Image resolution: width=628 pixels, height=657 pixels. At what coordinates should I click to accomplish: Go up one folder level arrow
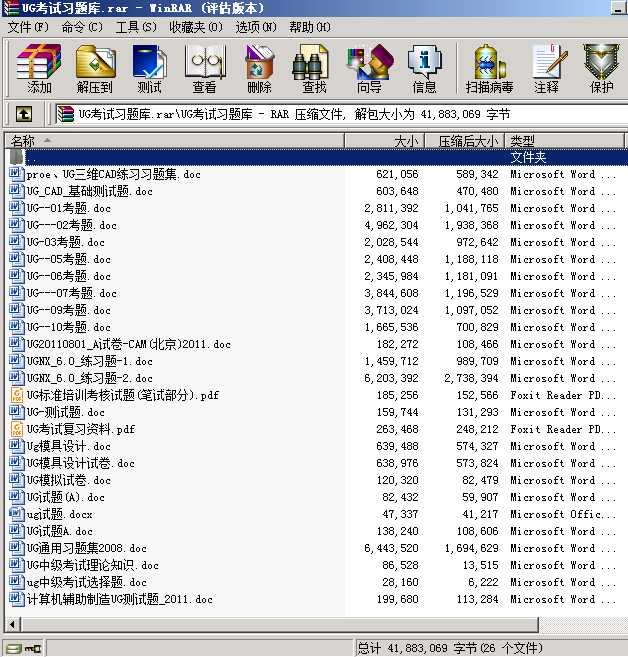point(24,114)
